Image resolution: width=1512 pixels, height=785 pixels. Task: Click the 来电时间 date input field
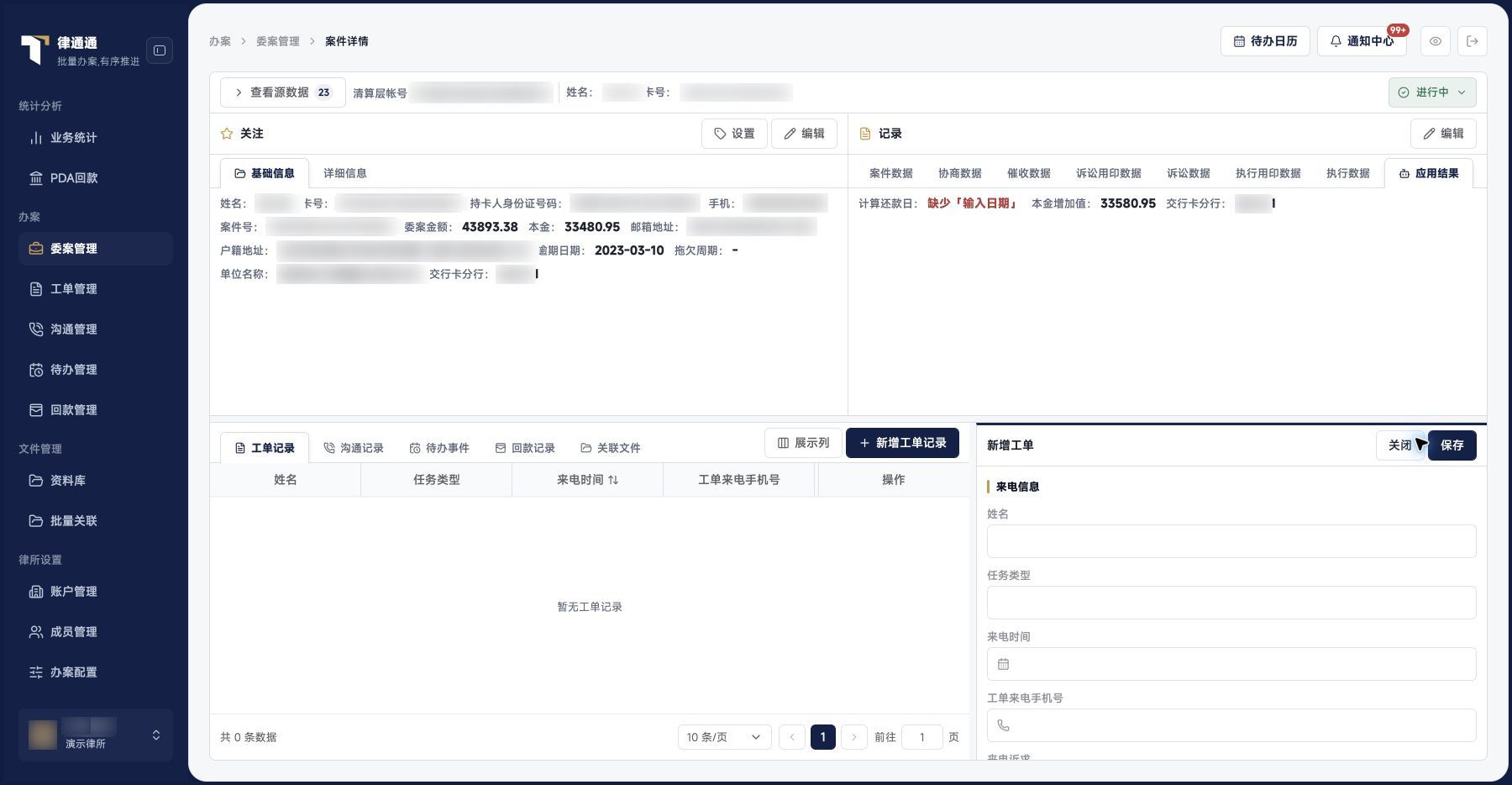[x=1231, y=664]
